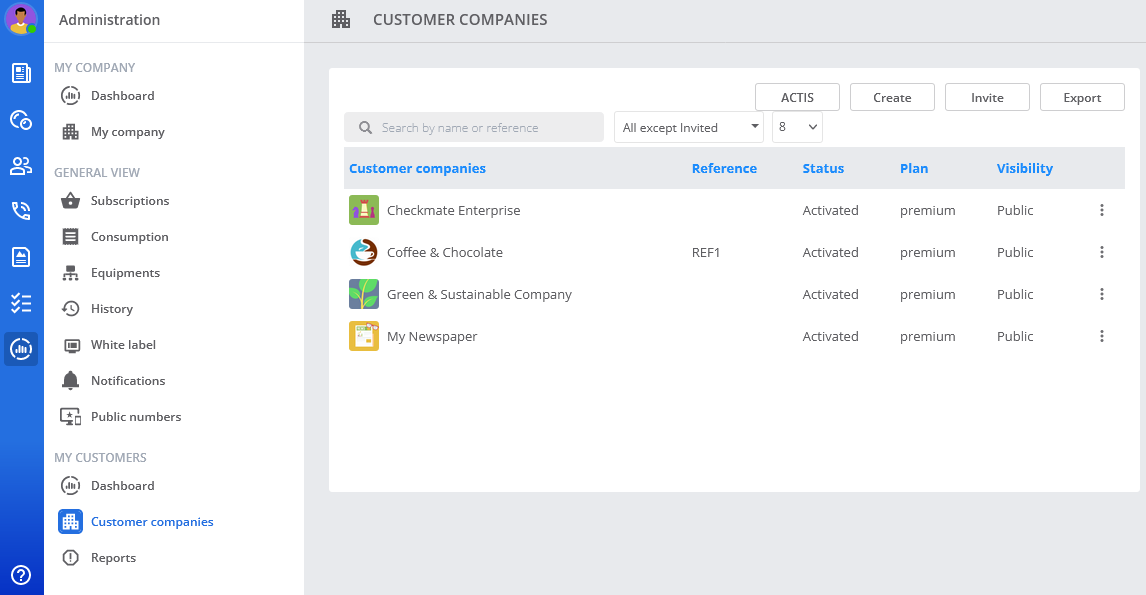This screenshot has width=1146, height=595.
Task: Click the ACTIS button
Action: click(797, 97)
